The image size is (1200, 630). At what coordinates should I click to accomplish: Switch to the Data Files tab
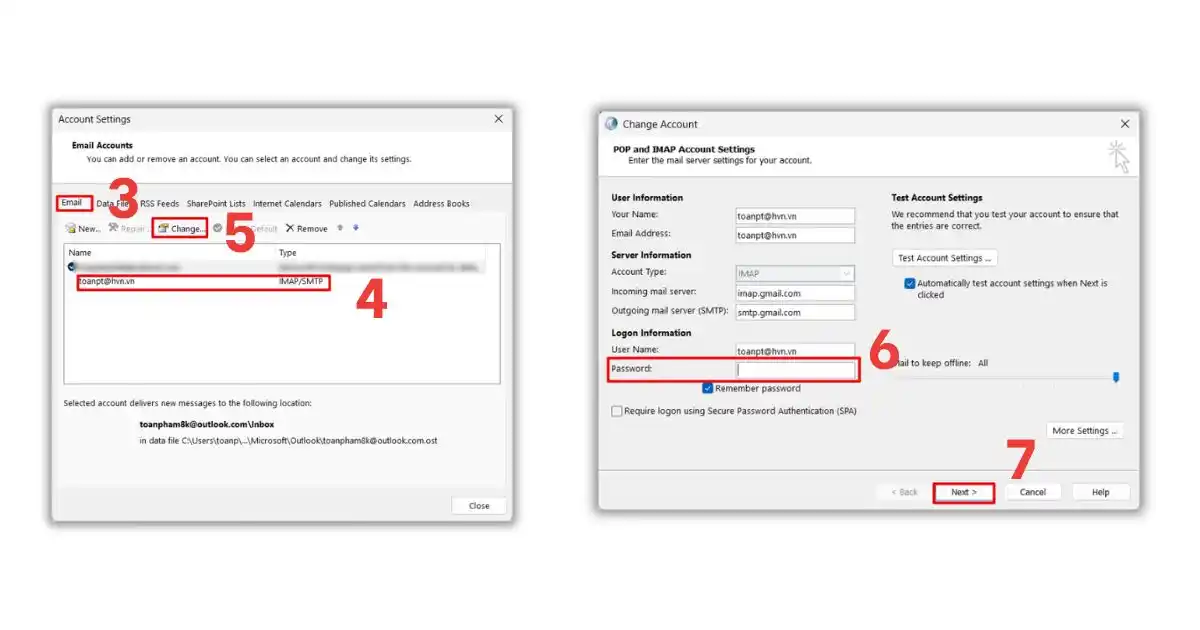click(x=115, y=204)
